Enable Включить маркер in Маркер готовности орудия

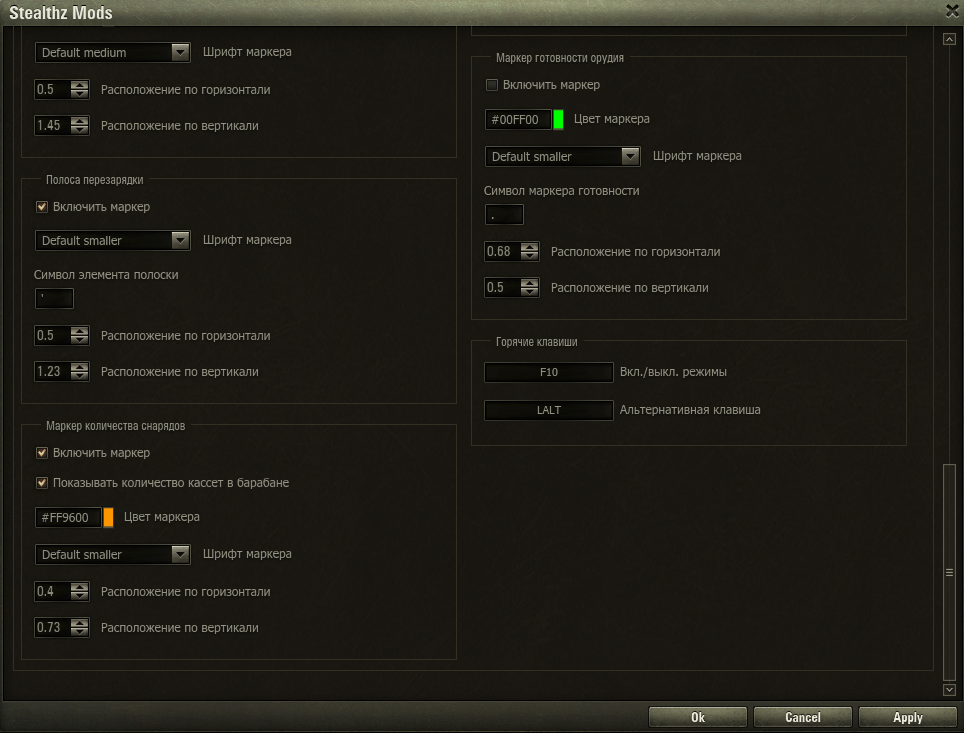[492, 85]
